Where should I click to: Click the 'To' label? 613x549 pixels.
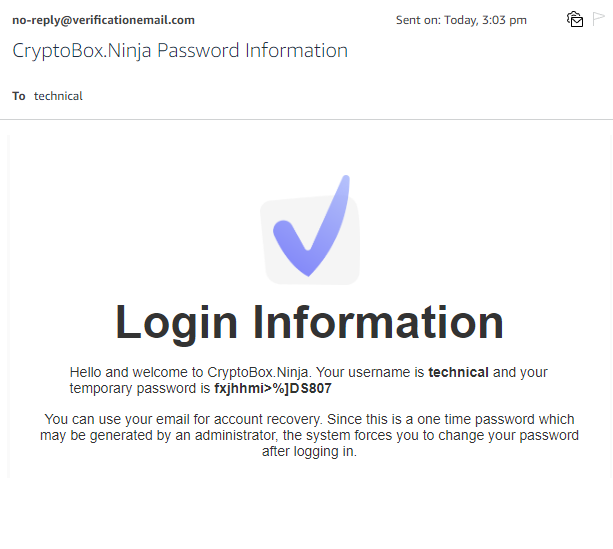(19, 96)
